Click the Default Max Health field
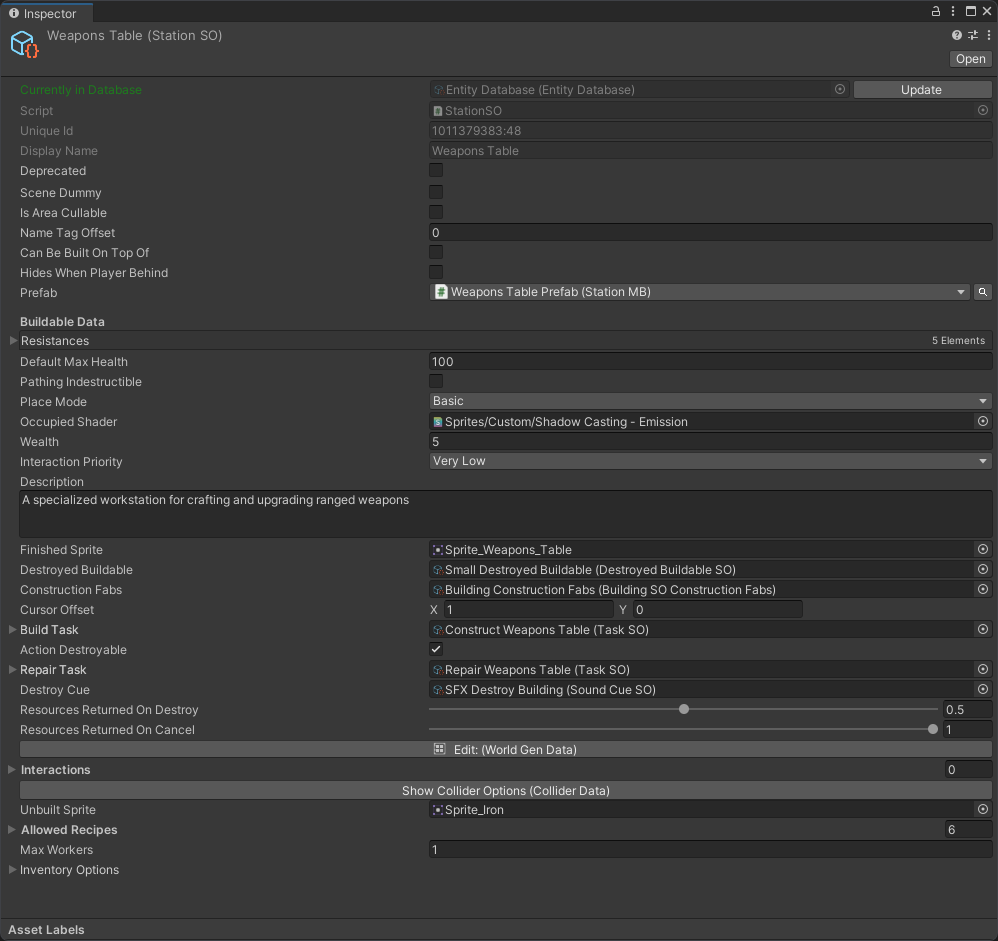This screenshot has height=941, width=998. (710, 362)
